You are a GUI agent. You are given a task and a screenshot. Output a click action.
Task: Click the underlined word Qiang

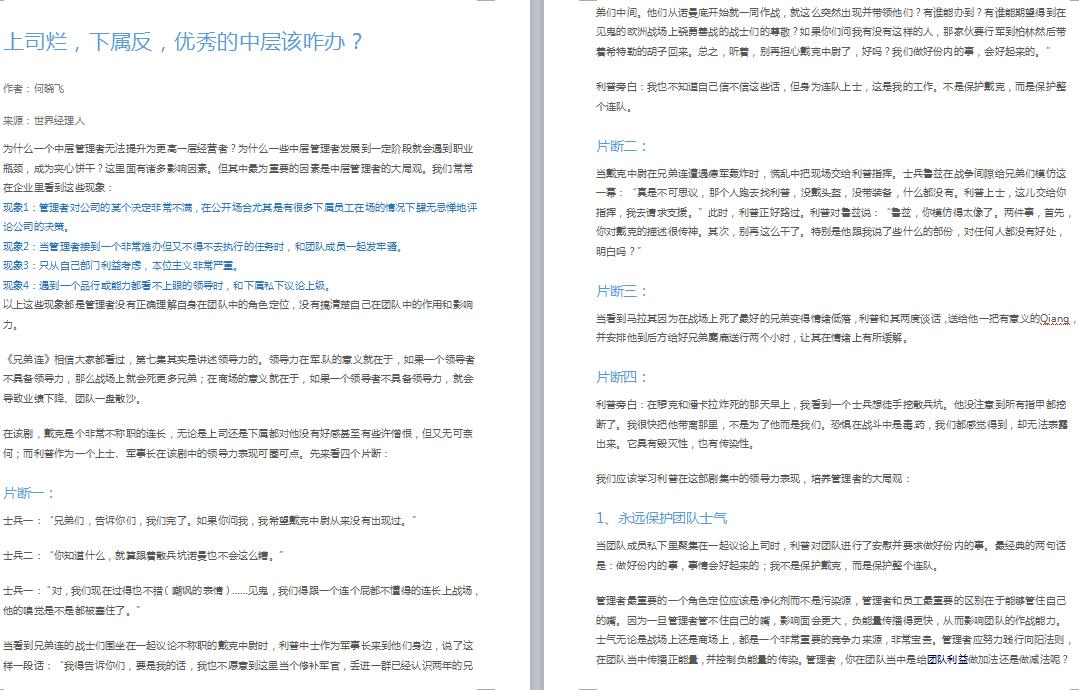(x=1054, y=320)
